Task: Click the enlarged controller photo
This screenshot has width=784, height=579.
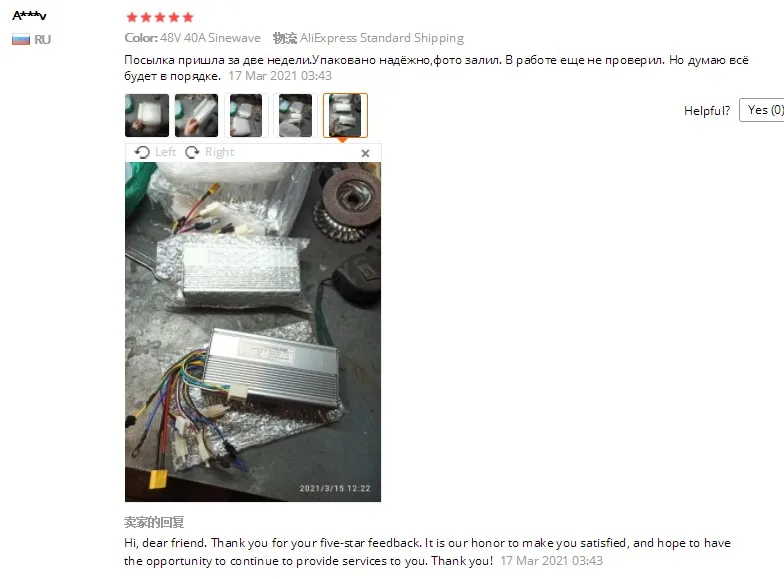Action: tap(253, 332)
